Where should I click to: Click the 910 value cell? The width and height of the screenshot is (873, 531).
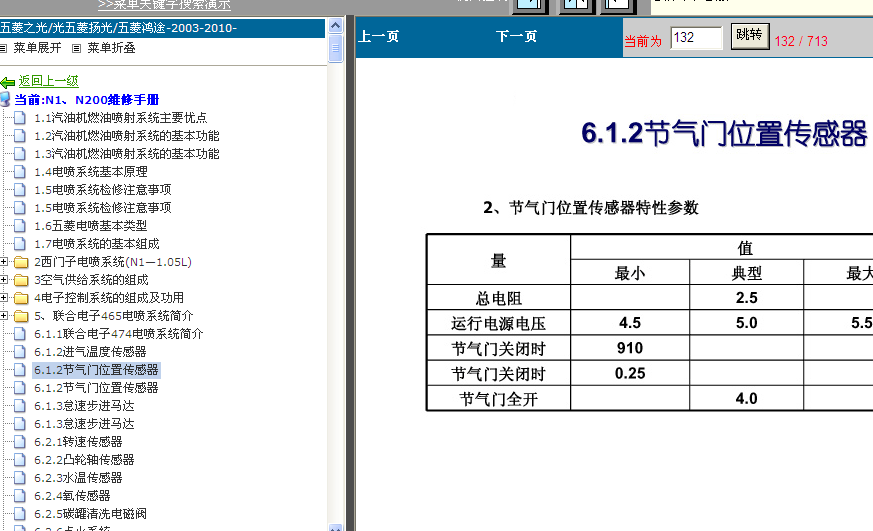(x=630, y=348)
